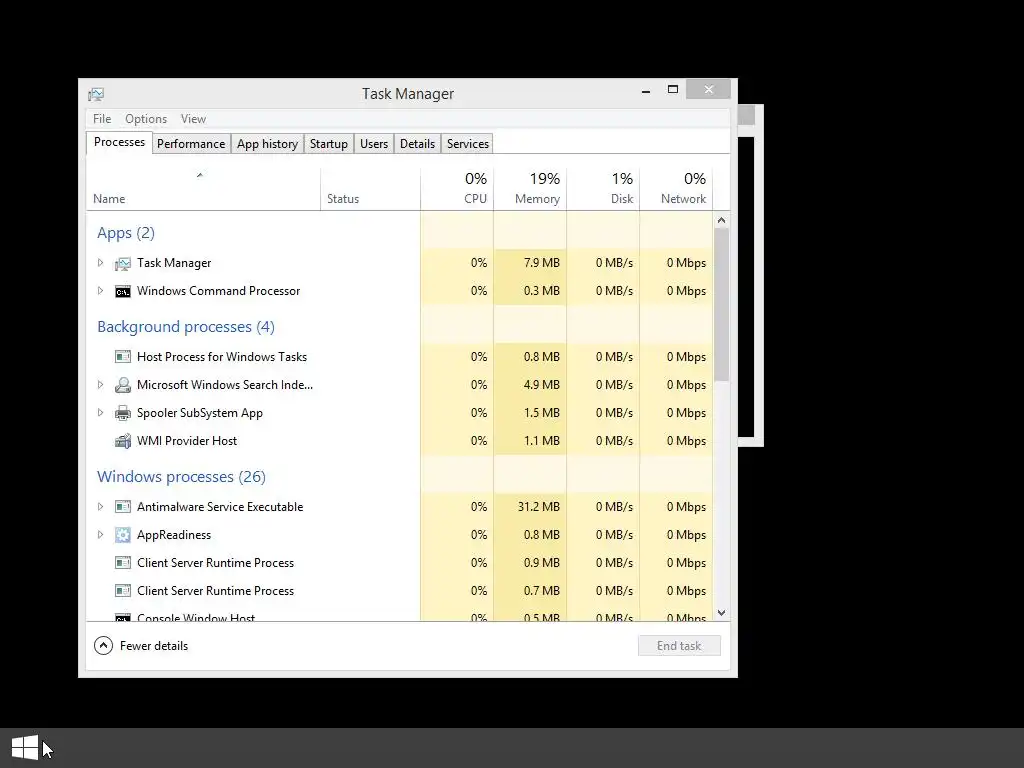Click the AppReadiness gear icon
Screen dimensions: 1024x768
(x=123, y=535)
